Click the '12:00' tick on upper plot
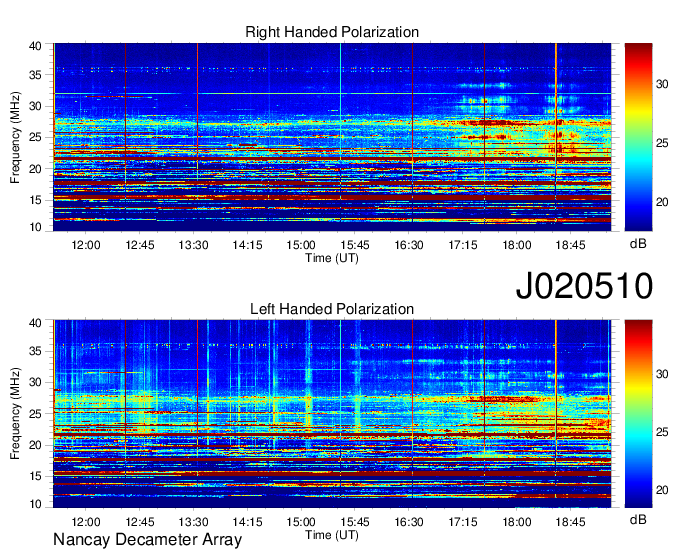 point(86,245)
